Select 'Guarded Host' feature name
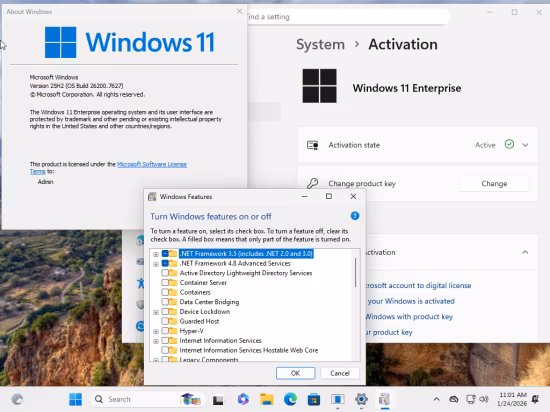 coord(199,321)
